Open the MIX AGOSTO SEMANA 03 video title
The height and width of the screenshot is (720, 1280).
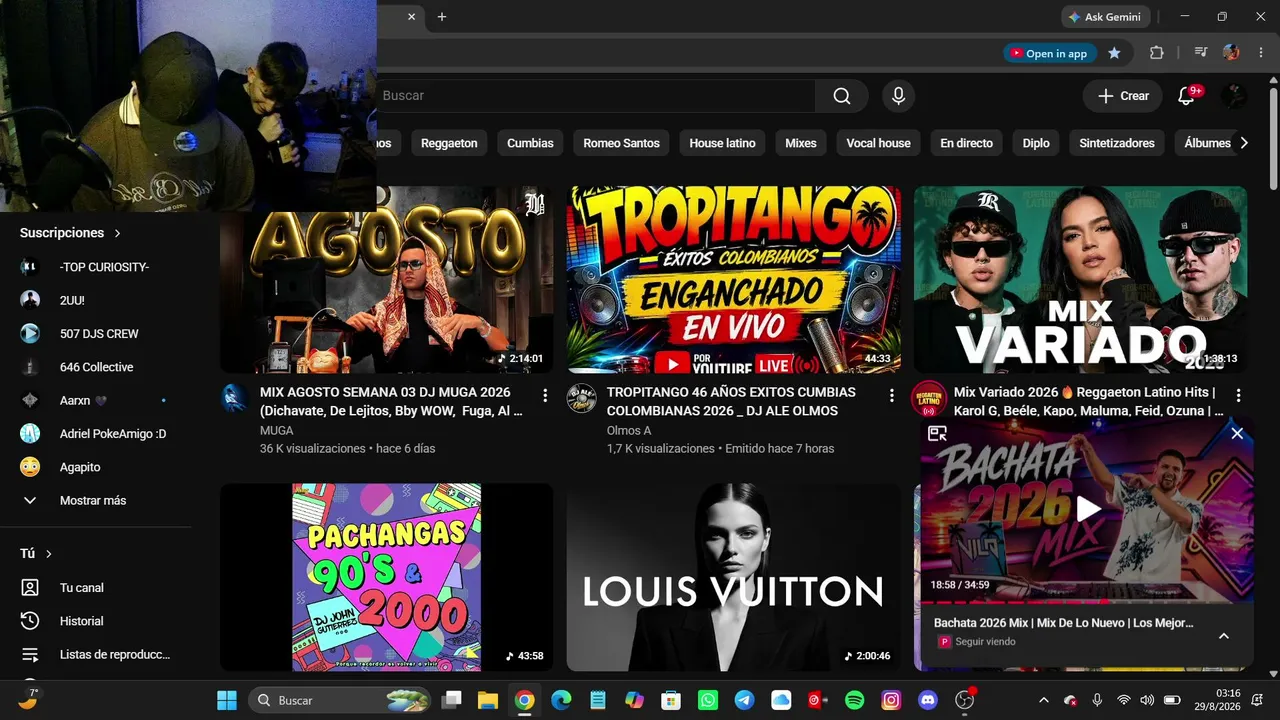point(391,402)
